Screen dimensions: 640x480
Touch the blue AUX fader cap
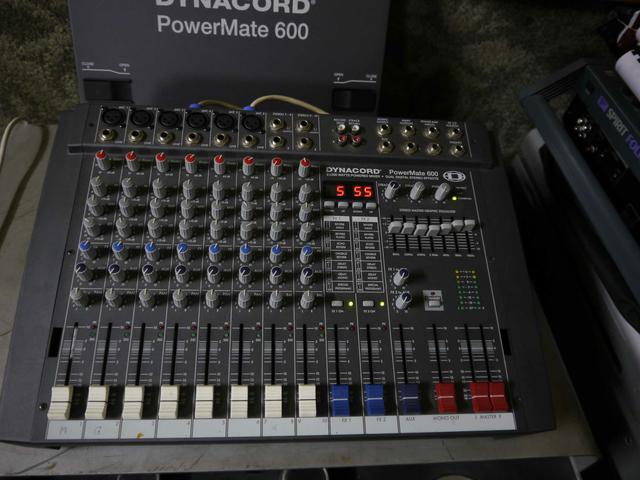pyautogui.click(x=408, y=398)
